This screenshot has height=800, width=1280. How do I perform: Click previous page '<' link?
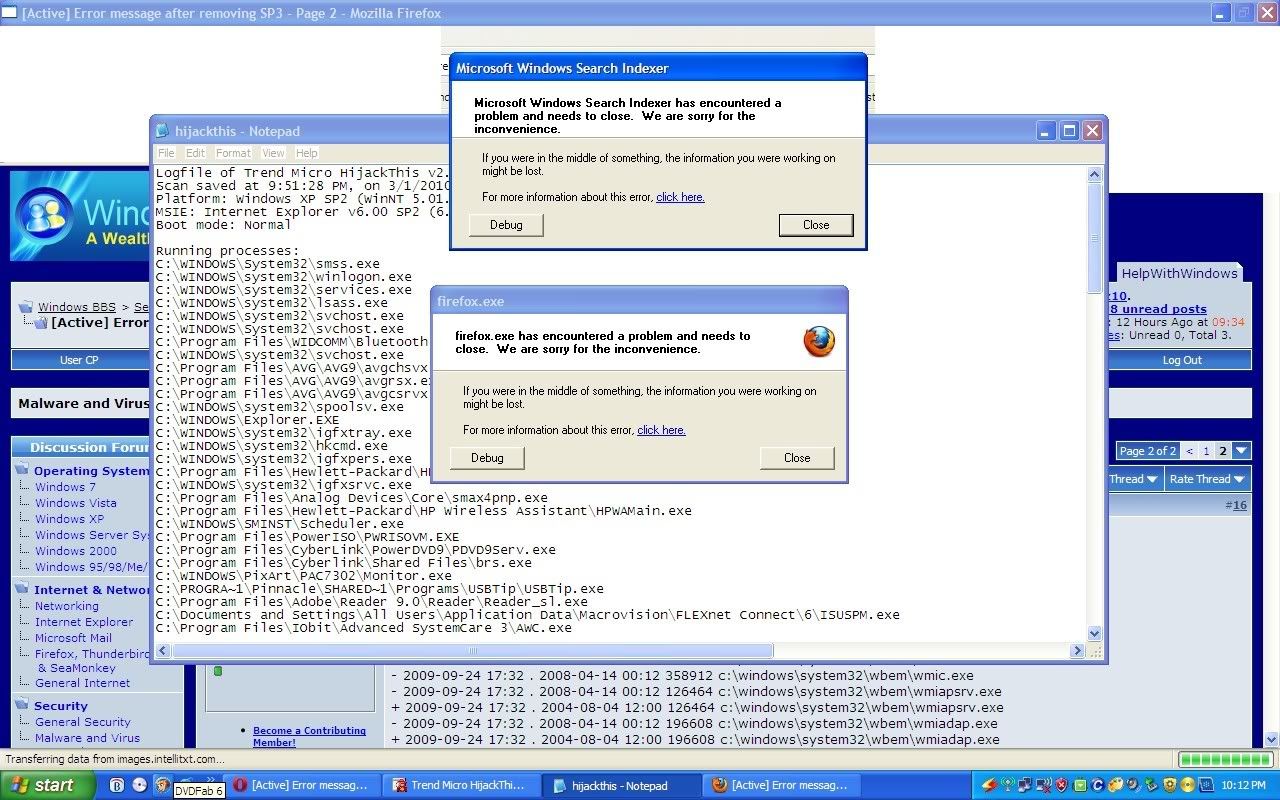click(x=1189, y=451)
